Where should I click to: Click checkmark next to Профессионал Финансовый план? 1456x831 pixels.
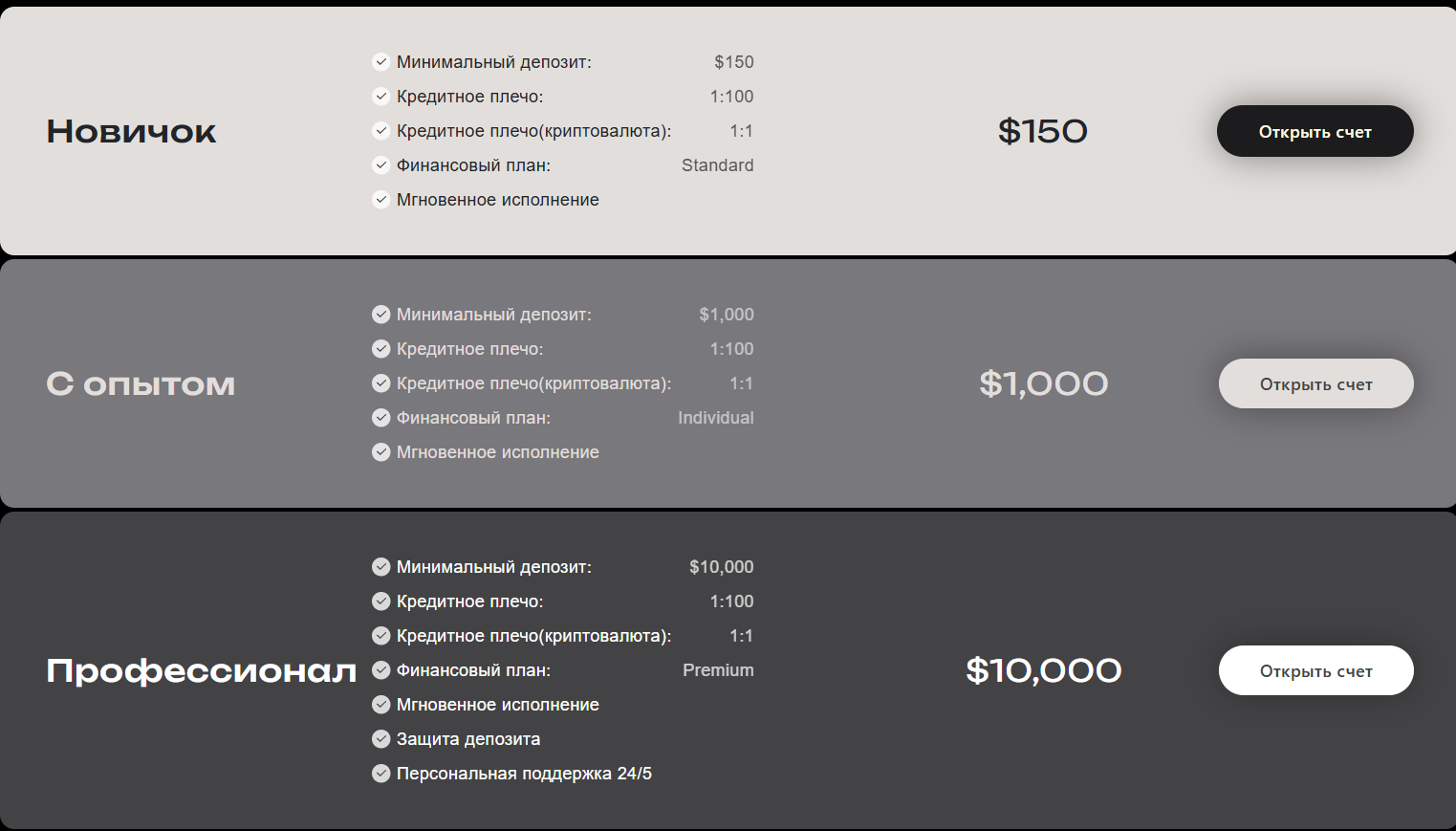[380, 670]
